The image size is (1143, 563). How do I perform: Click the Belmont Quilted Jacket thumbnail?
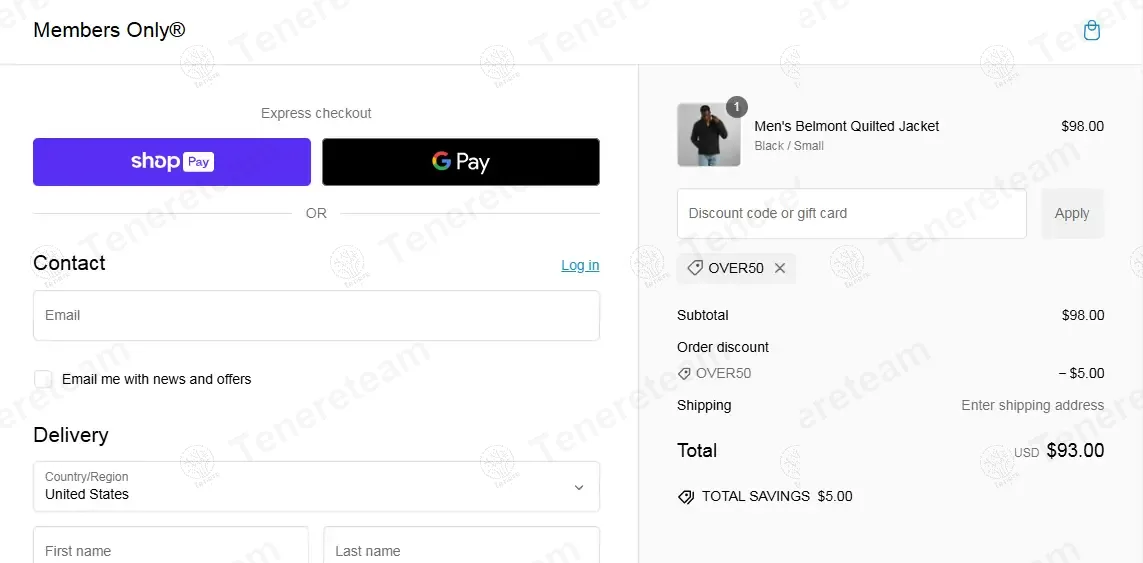click(x=708, y=135)
